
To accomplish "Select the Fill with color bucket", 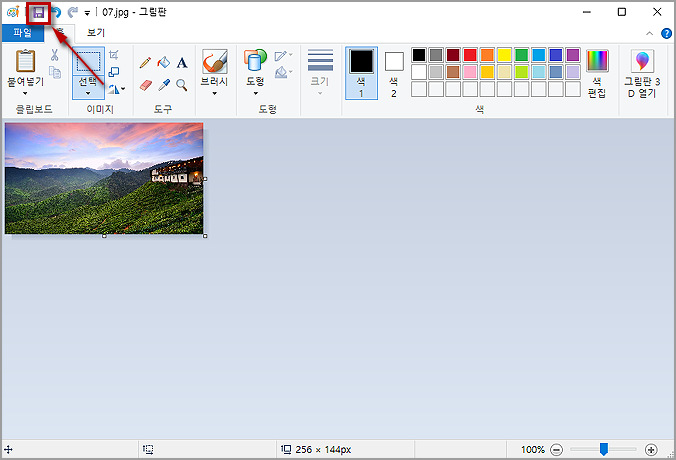I will pyautogui.click(x=163, y=63).
